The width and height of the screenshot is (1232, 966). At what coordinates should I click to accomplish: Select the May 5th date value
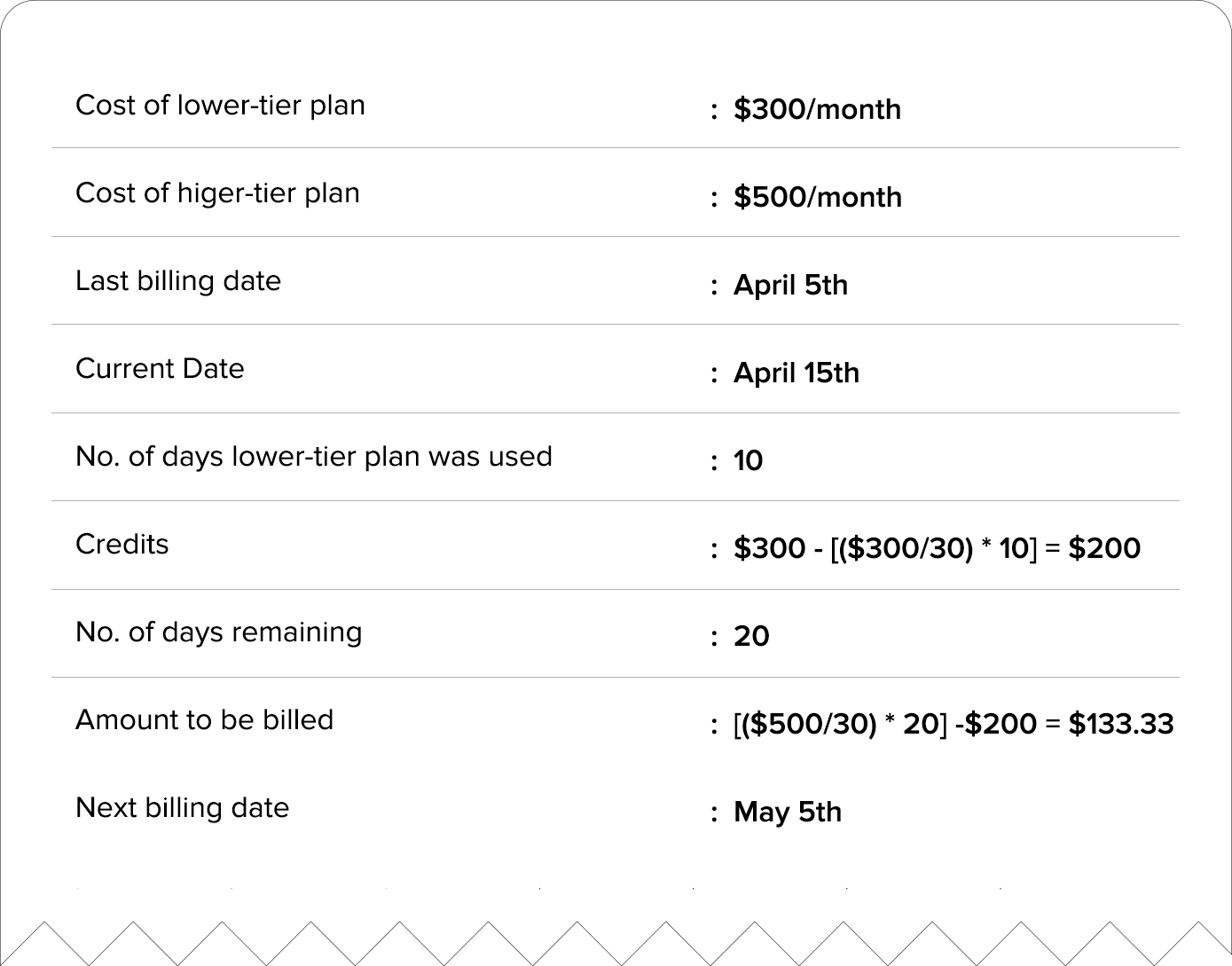pyautogui.click(x=787, y=813)
